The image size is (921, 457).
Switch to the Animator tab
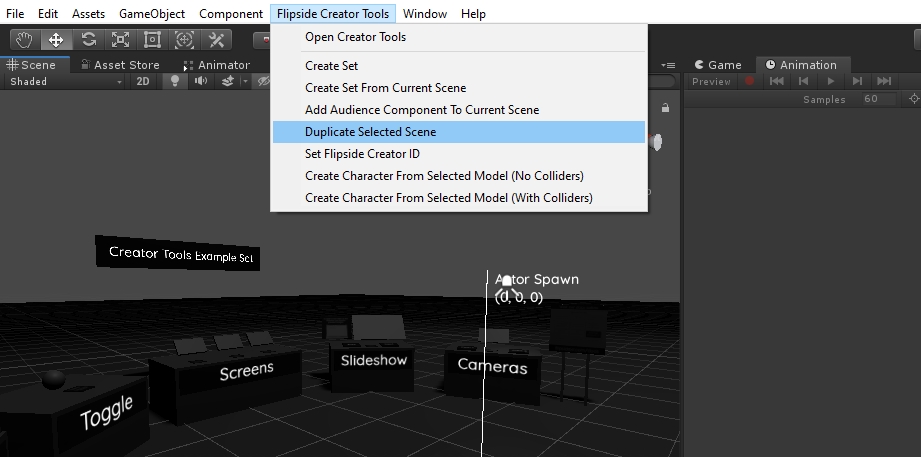(x=217, y=65)
